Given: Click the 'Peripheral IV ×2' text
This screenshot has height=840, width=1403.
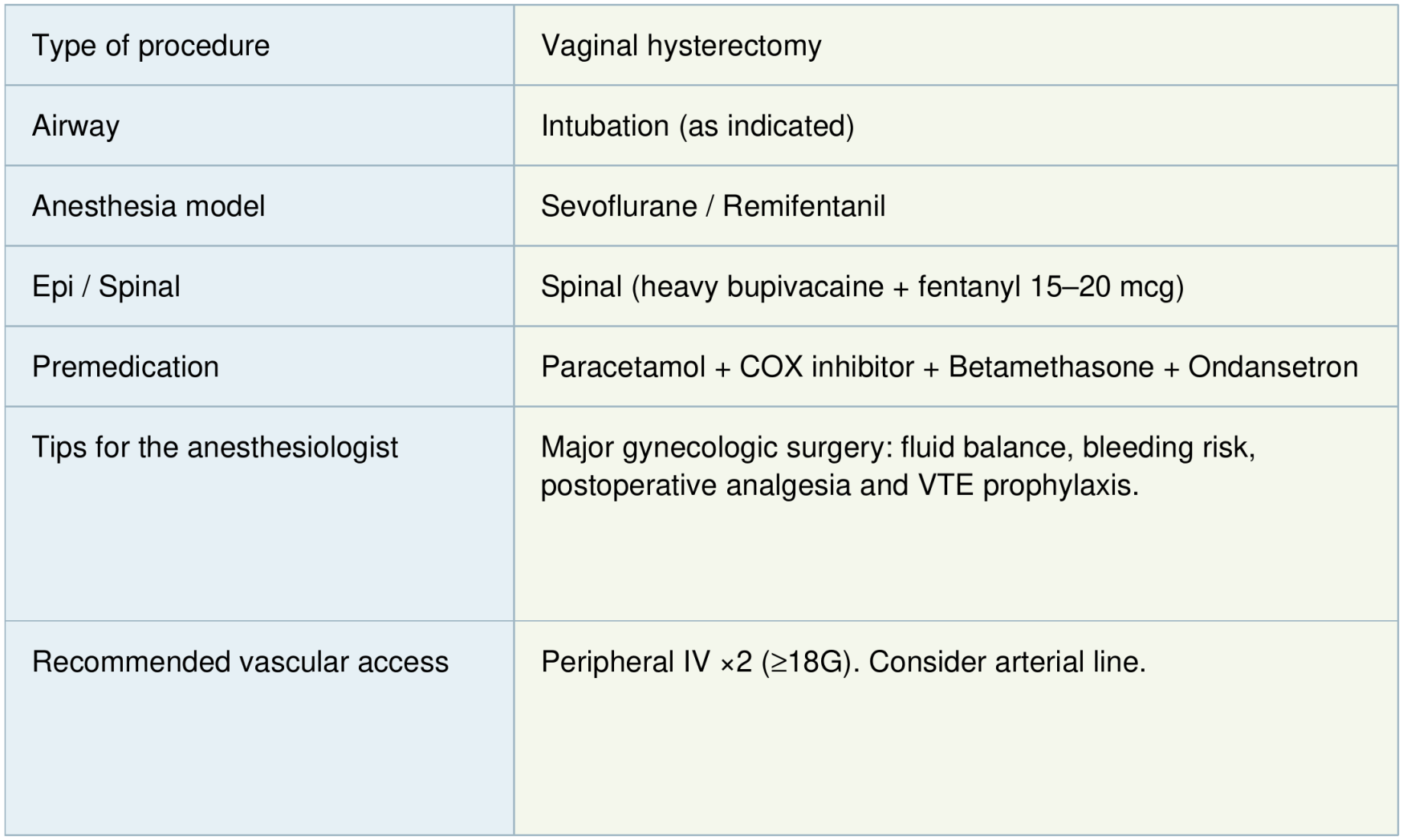Looking at the screenshot, I should tap(646, 662).
